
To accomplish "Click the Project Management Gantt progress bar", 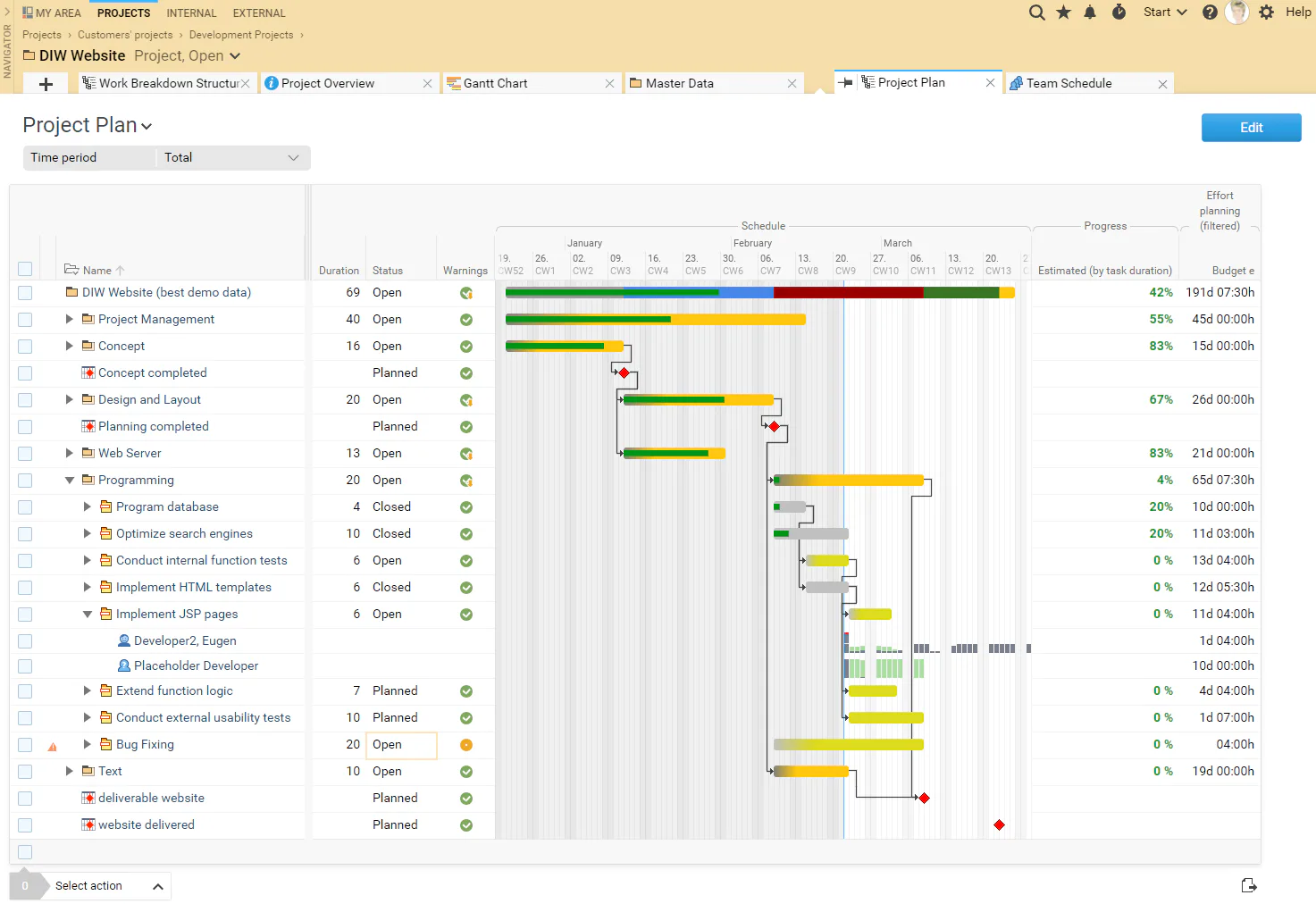I will click(656, 319).
